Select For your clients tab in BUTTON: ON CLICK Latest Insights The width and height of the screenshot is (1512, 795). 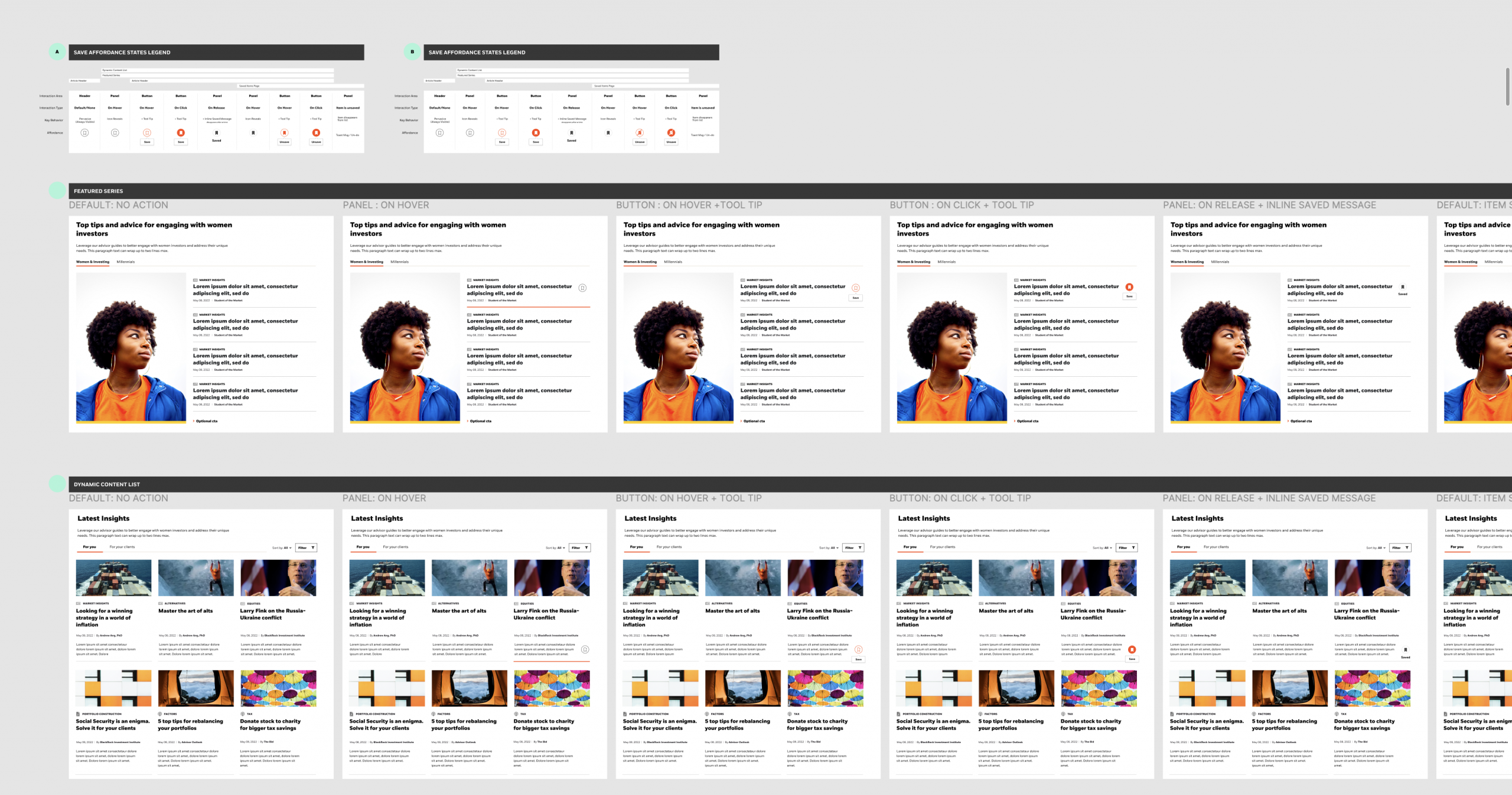943,547
